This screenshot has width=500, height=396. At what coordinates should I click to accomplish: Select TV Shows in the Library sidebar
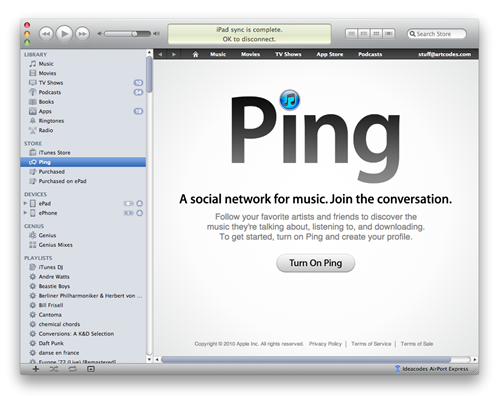(83, 83)
